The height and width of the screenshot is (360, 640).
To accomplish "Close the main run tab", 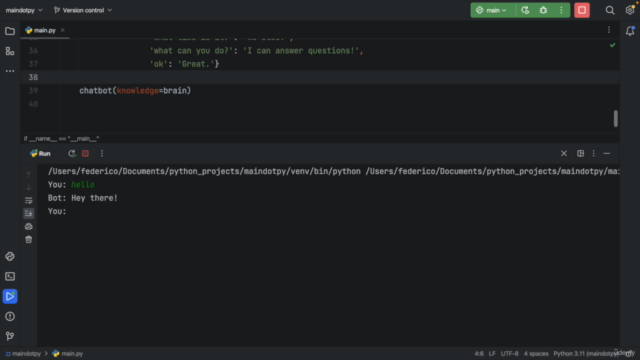I will tap(564, 153).
